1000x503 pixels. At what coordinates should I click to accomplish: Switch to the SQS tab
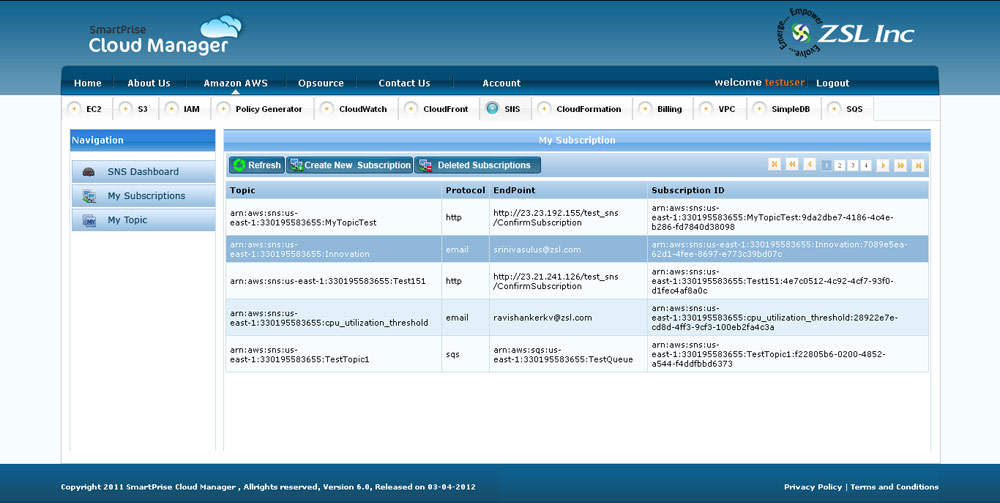click(848, 109)
